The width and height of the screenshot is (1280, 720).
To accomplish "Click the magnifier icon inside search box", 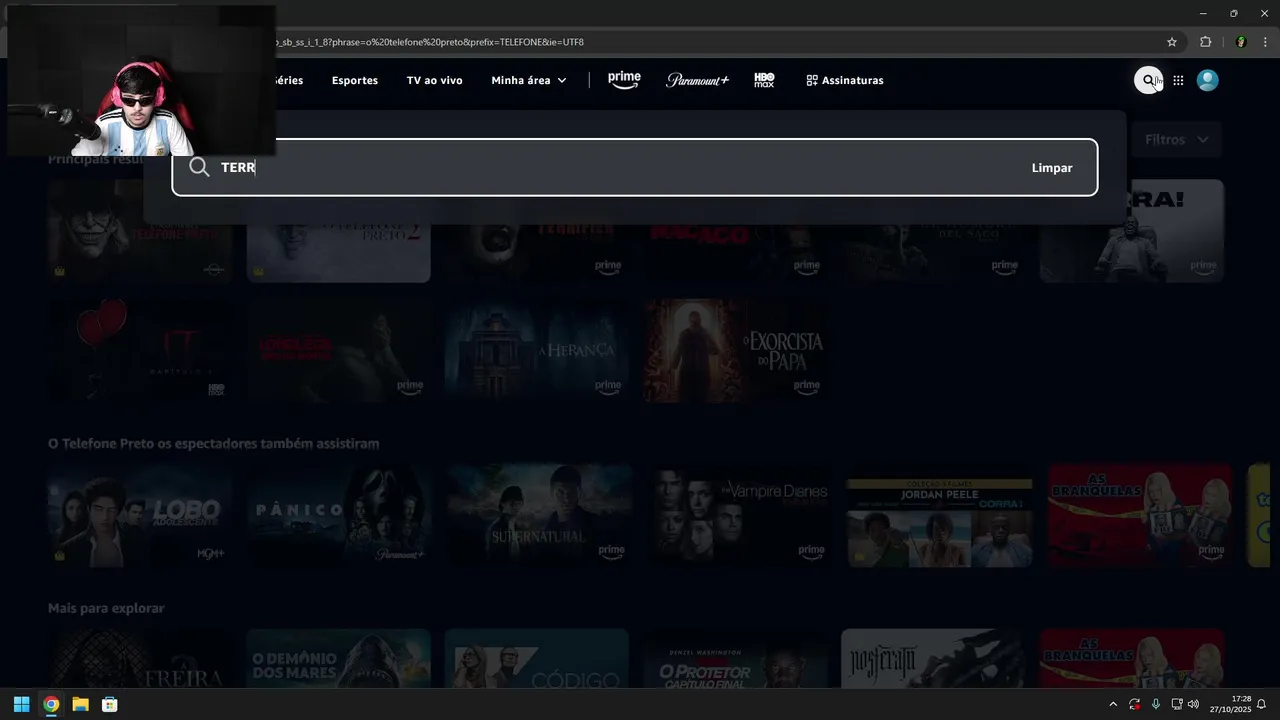I will pos(199,167).
